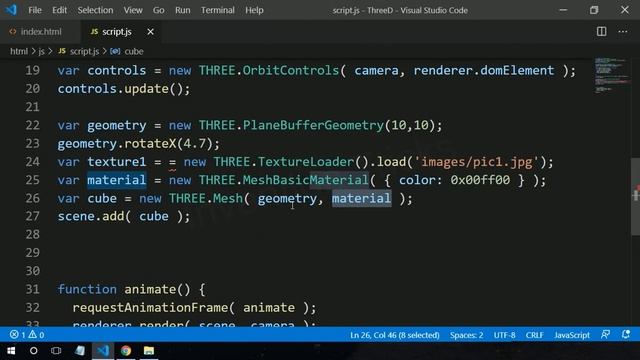This screenshot has width=640, height=360.
Task: Click 'requestAnimationFrame' on line 32
Action: point(149,308)
